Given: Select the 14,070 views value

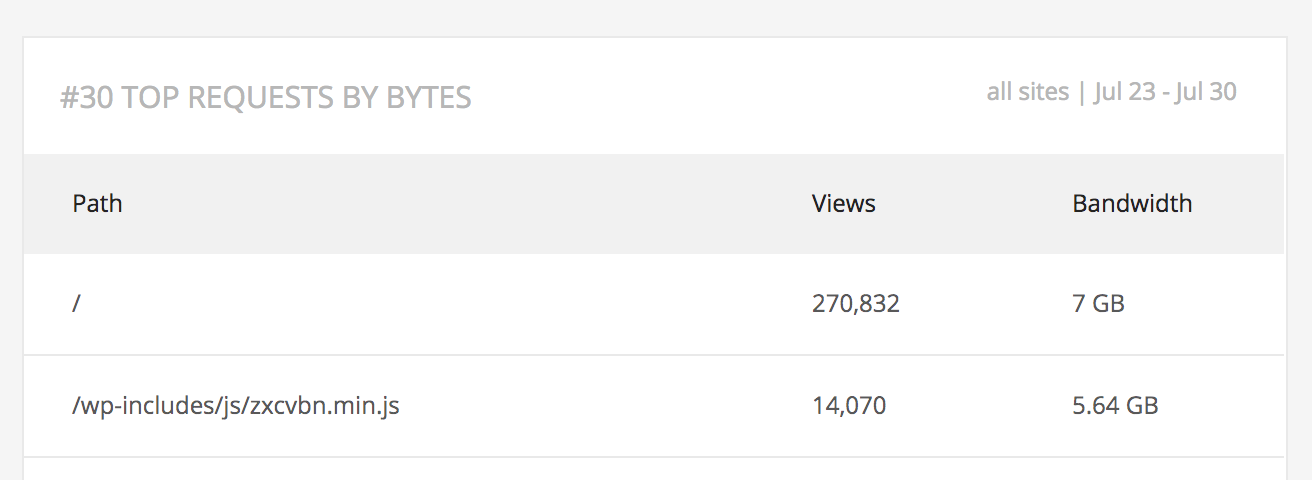Looking at the screenshot, I should pos(849,406).
